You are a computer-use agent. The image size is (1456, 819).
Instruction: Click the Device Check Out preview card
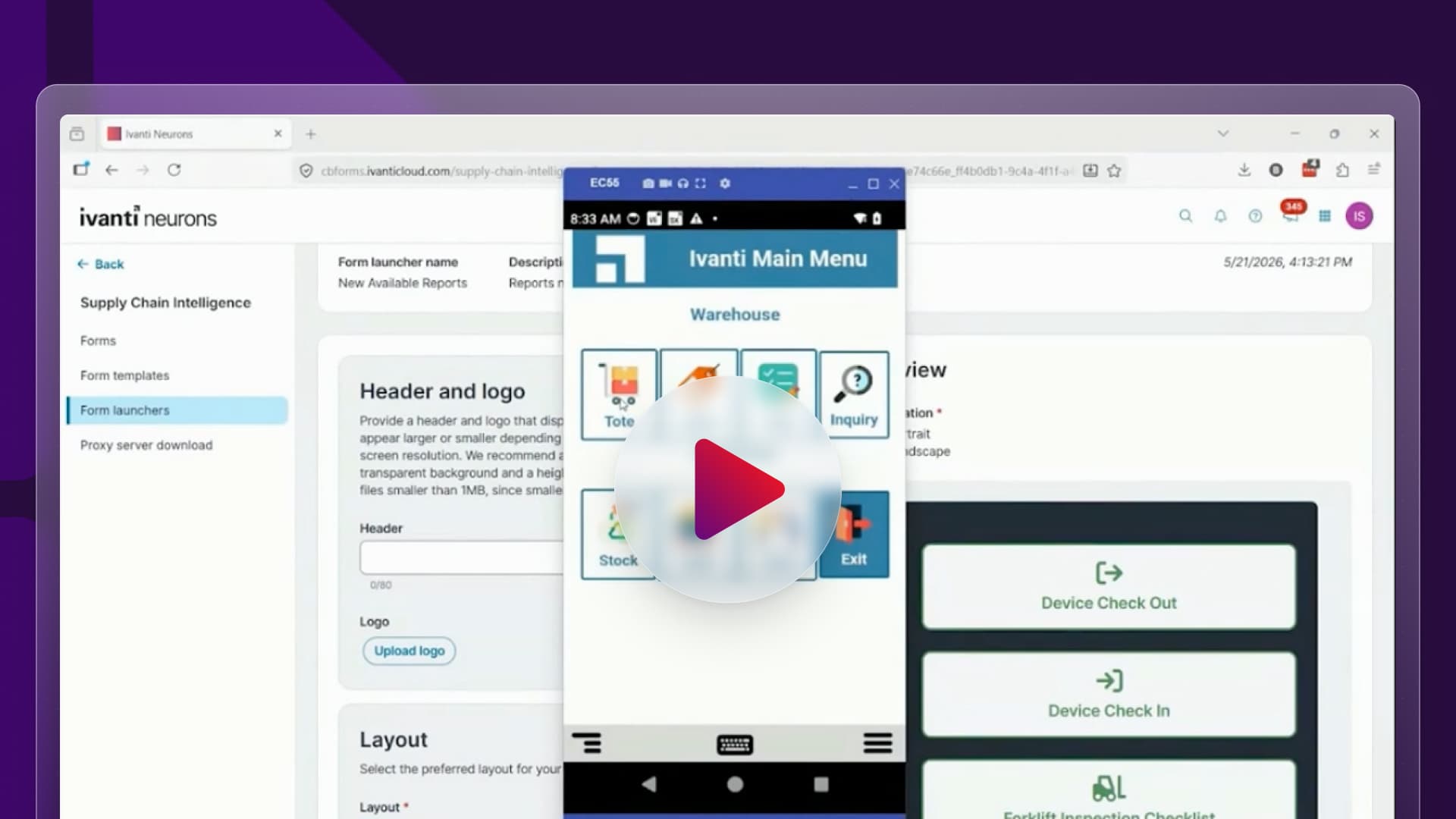coord(1109,586)
